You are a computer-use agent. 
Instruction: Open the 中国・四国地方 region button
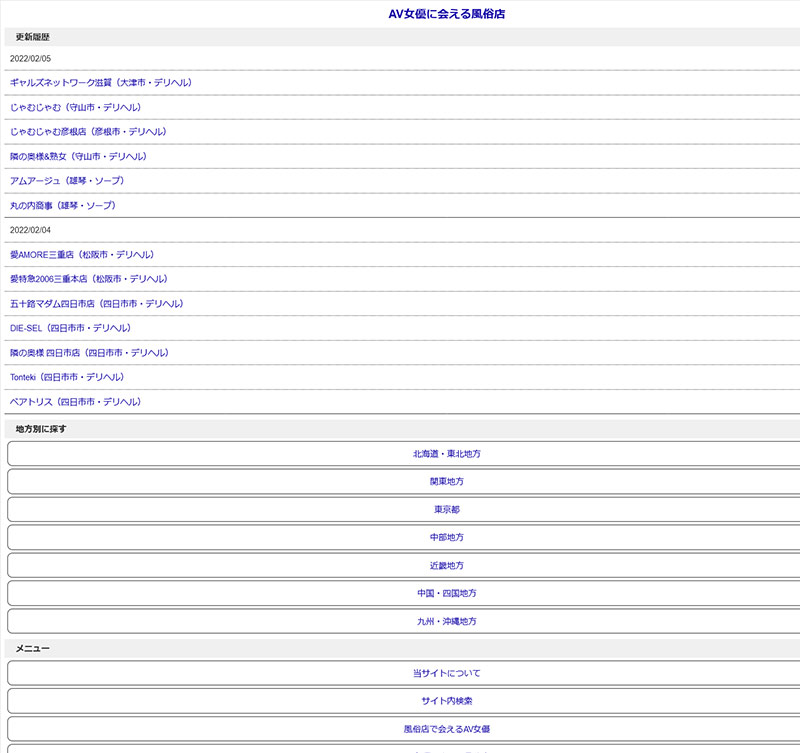click(447, 594)
